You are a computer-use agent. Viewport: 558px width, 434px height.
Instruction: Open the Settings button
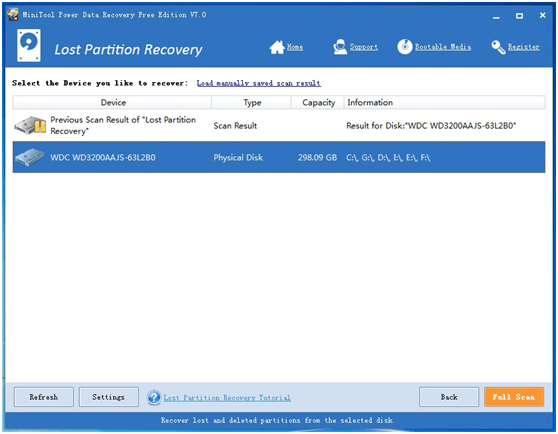tap(109, 397)
